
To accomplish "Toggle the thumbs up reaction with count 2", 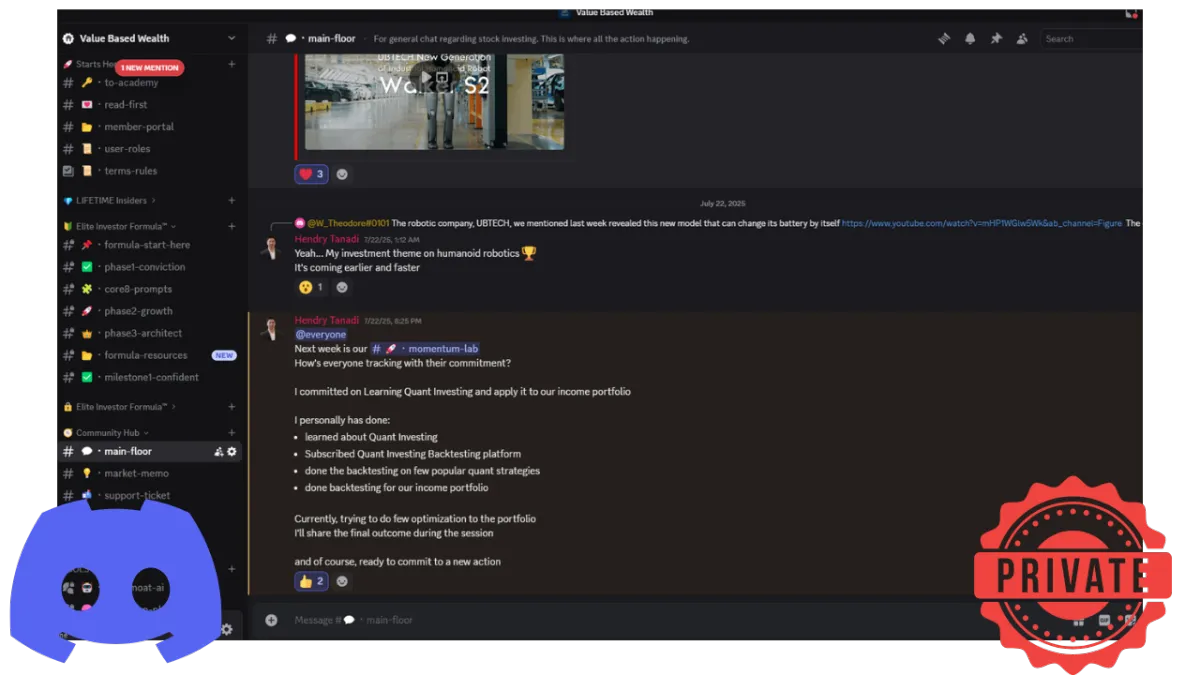I will click(311, 581).
